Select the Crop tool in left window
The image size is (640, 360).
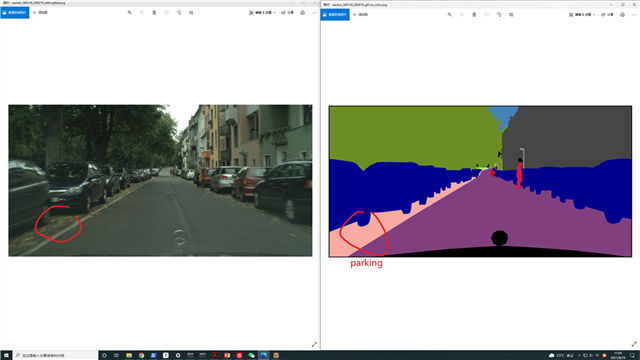click(x=191, y=13)
